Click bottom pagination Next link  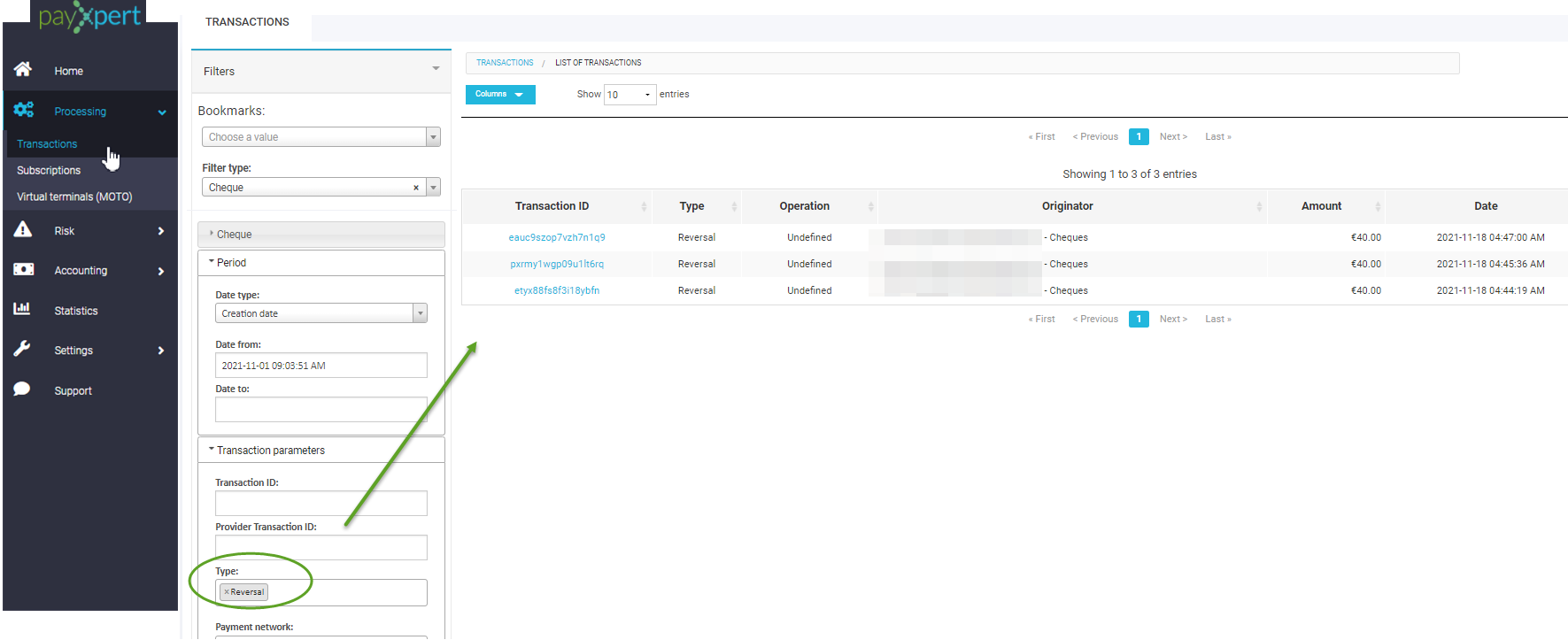(1173, 320)
